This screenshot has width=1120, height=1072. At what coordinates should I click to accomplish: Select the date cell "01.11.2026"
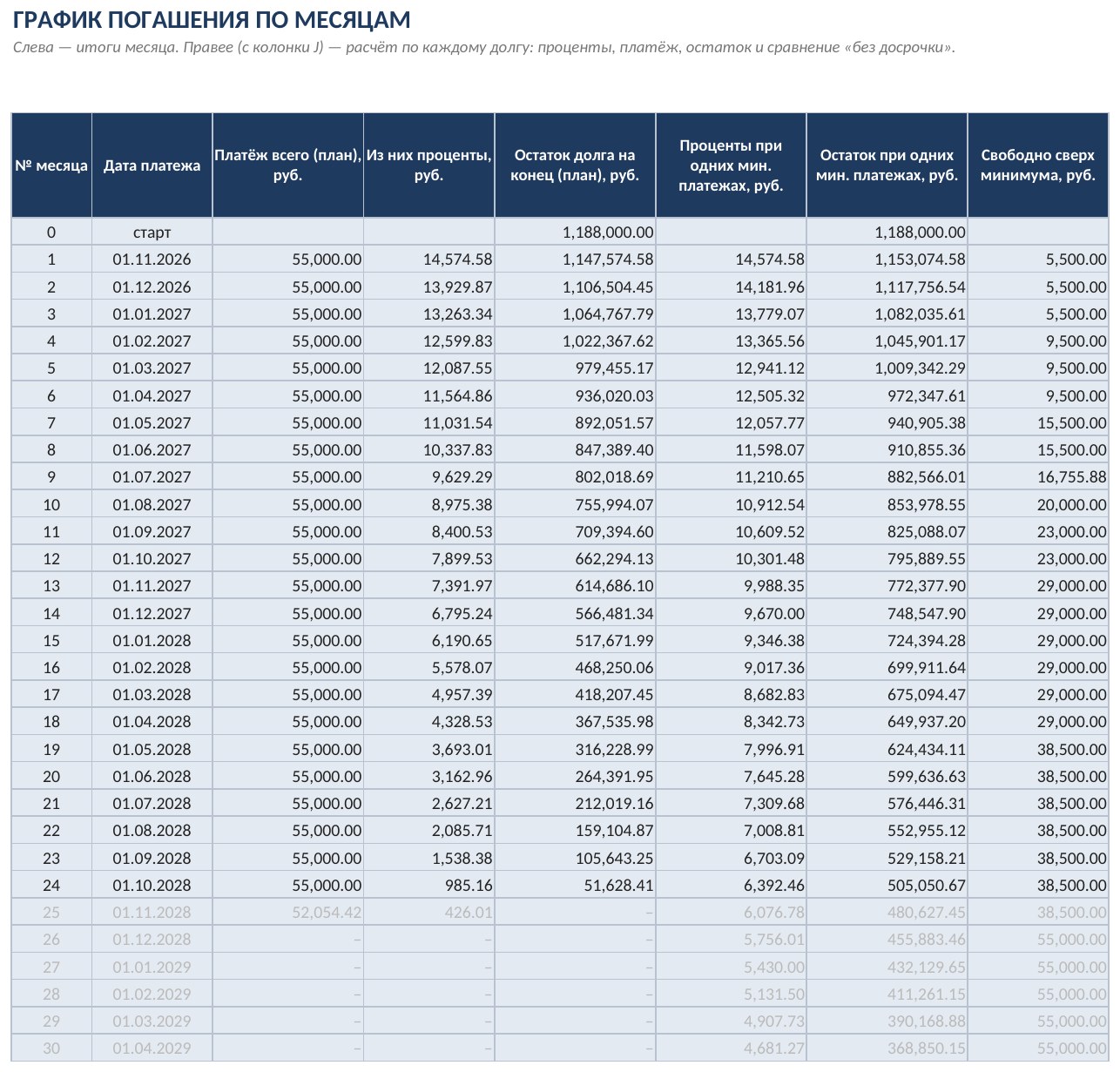point(152,260)
